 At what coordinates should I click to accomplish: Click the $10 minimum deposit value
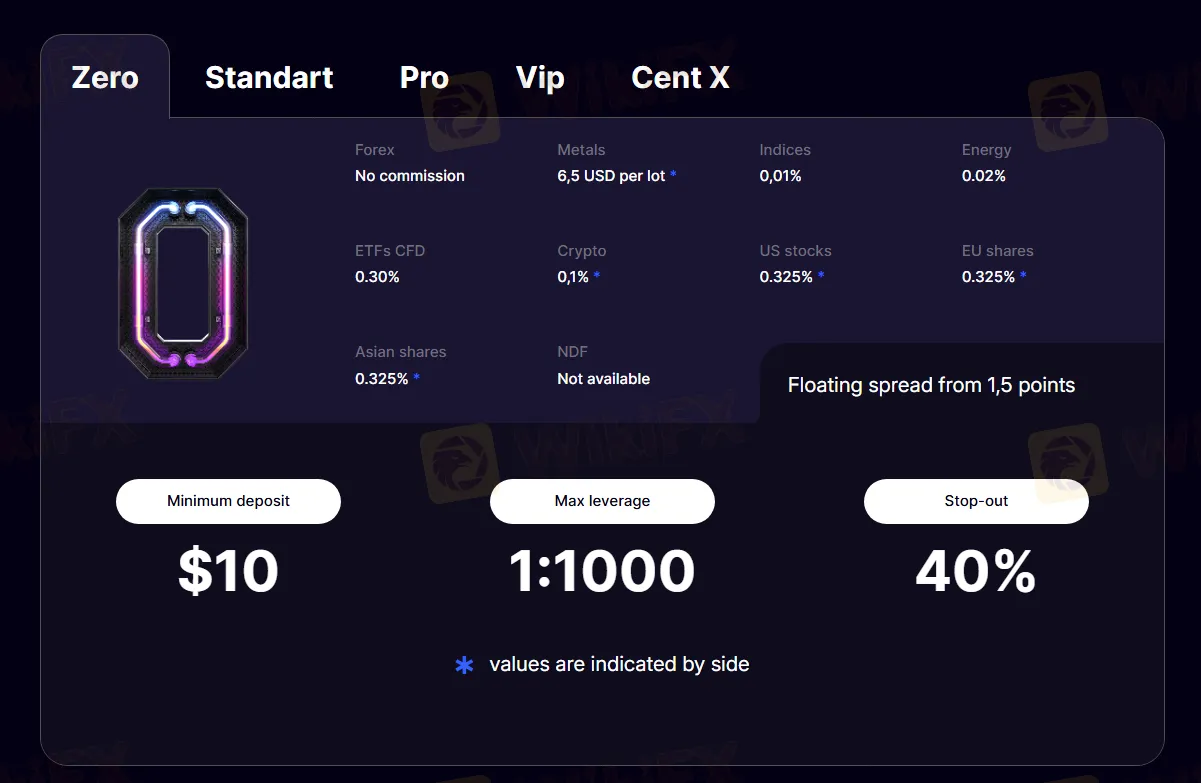[x=228, y=572]
